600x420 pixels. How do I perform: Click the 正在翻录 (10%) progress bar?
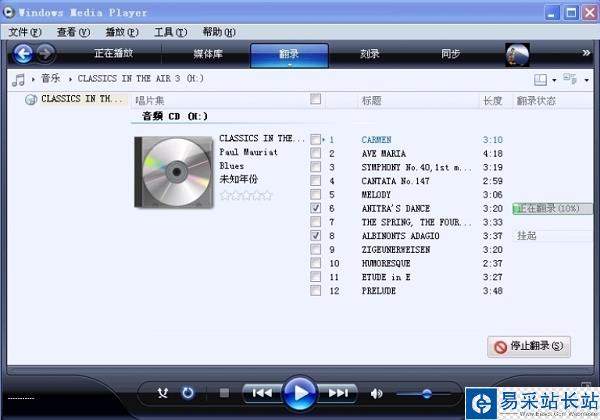(552, 208)
